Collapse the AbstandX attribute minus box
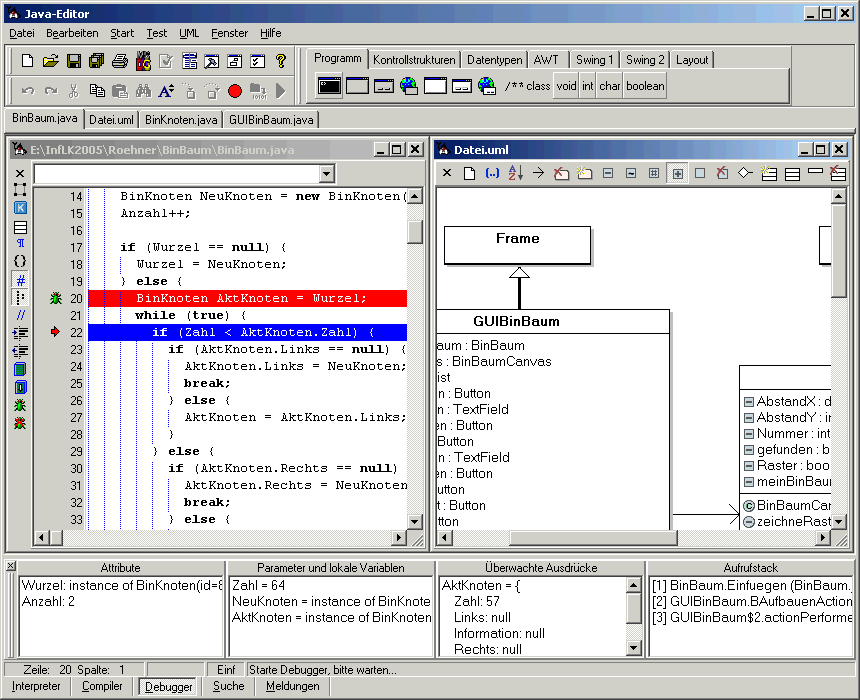Viewport: 860px width, 700px height. (748, 402)
